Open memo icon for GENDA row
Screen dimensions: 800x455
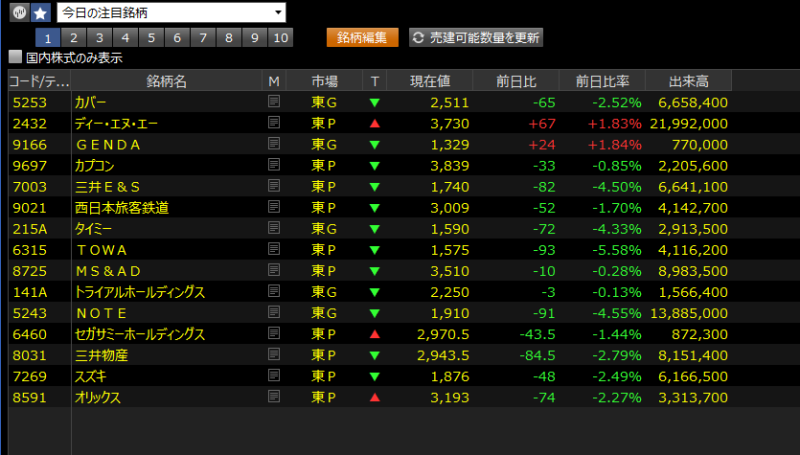[x=274, y=143]
